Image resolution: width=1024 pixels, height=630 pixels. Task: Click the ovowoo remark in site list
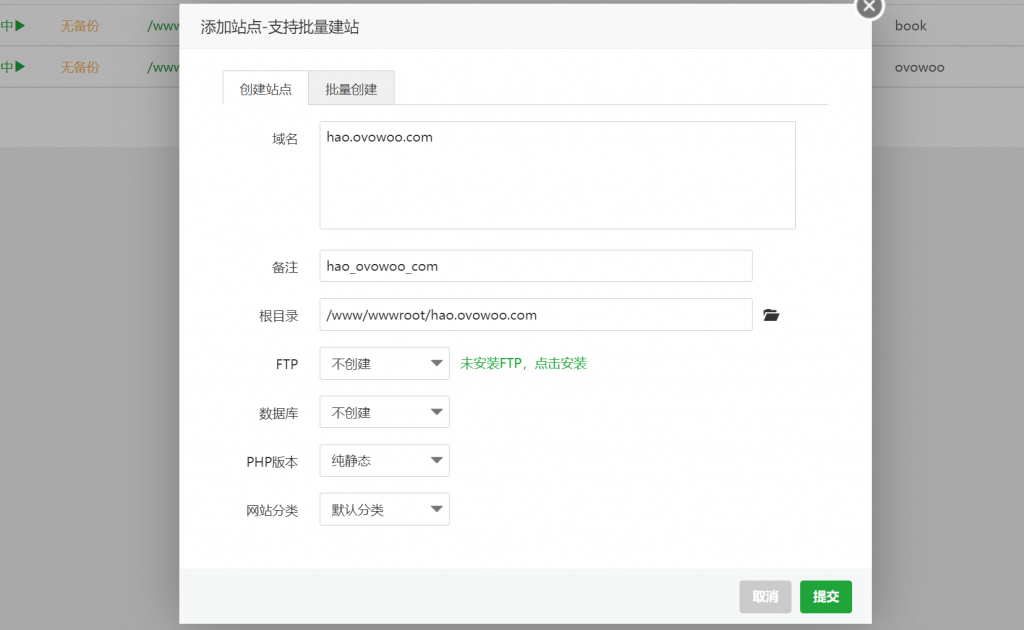tap(919, 68)
